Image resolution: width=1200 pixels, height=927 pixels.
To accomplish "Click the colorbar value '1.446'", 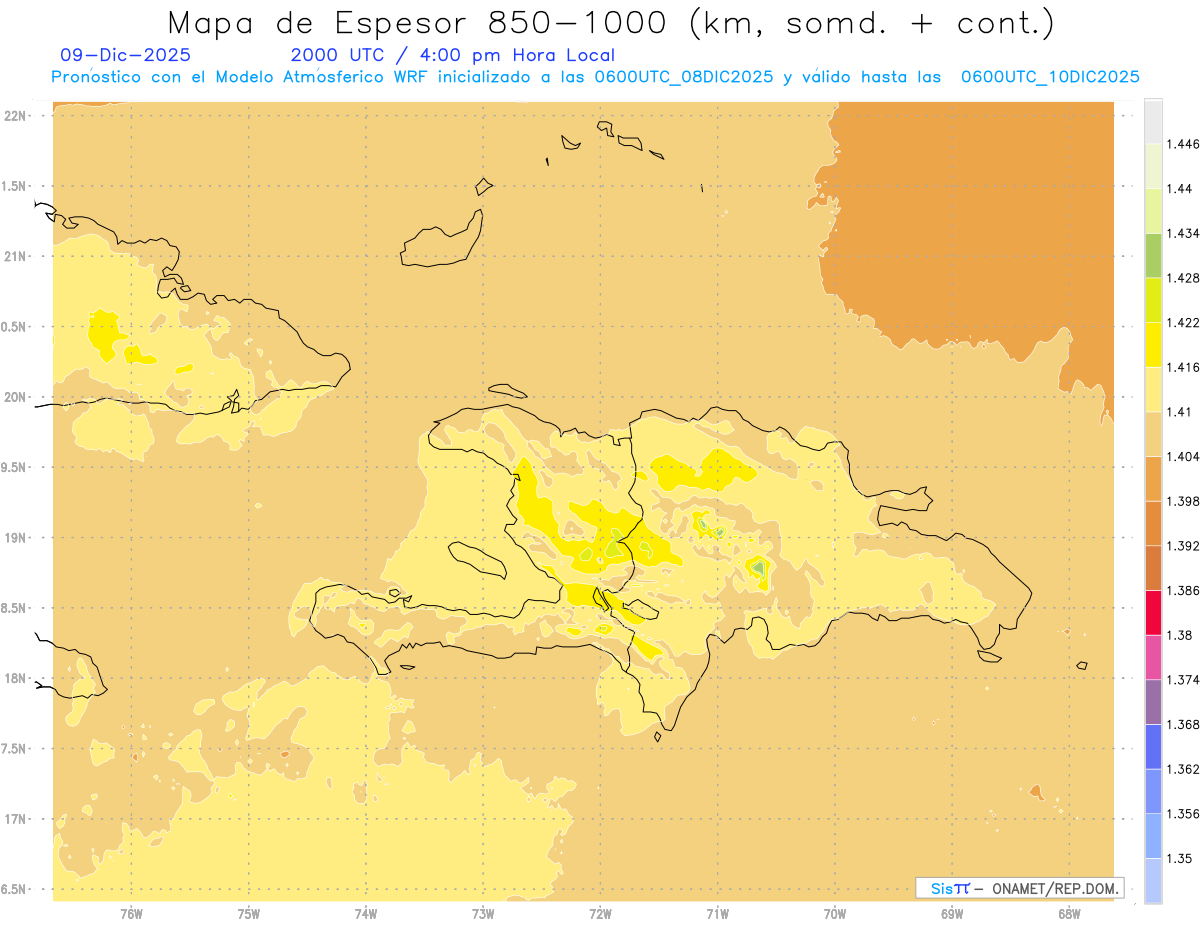I will pos(1183,145).
